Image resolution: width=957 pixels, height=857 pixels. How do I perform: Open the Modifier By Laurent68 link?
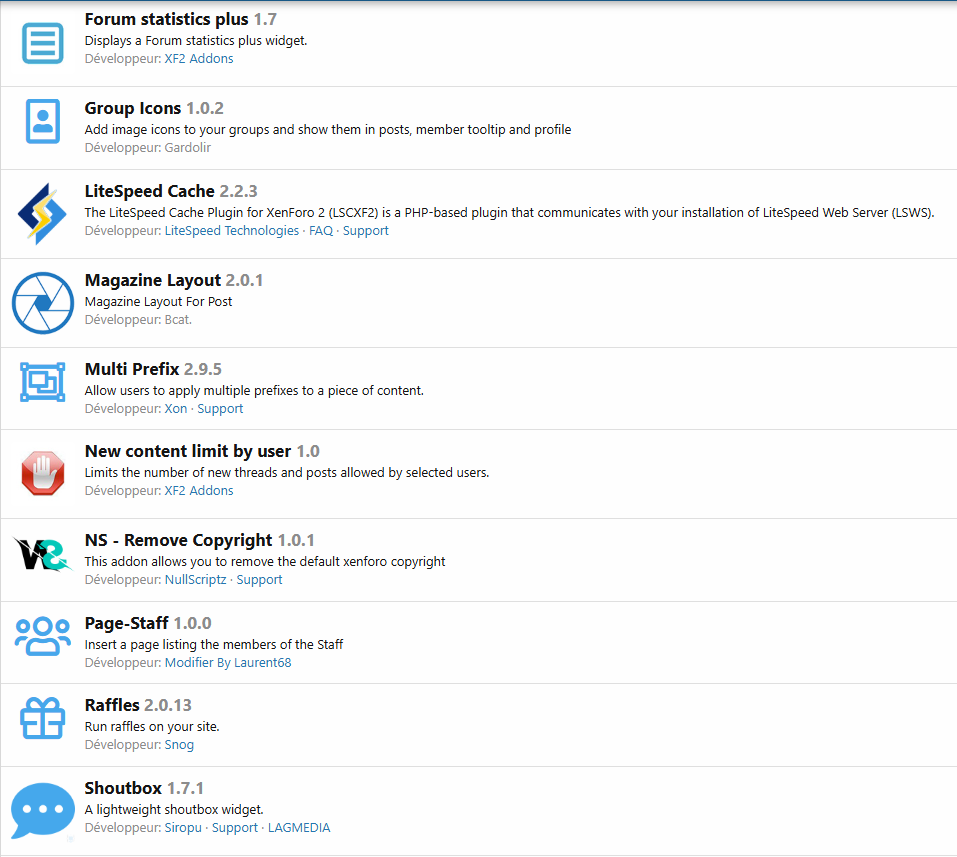[x=228, y=663]
